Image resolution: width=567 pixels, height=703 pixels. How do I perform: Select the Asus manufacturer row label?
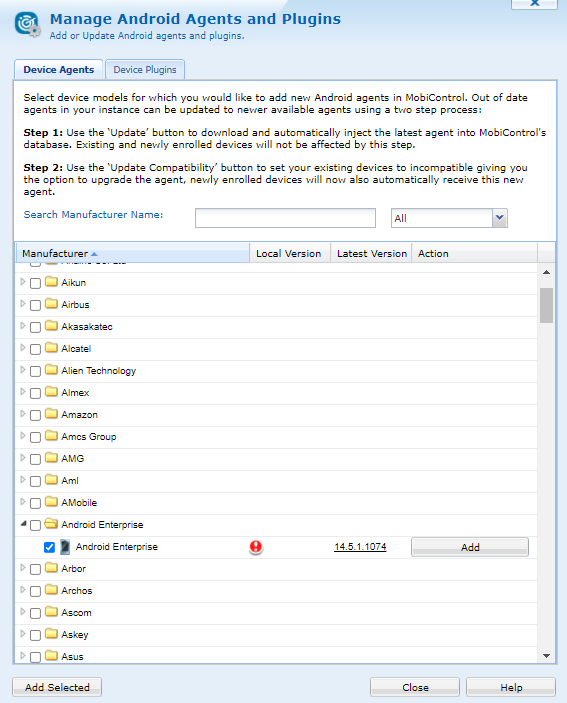[x=72, y=656]
